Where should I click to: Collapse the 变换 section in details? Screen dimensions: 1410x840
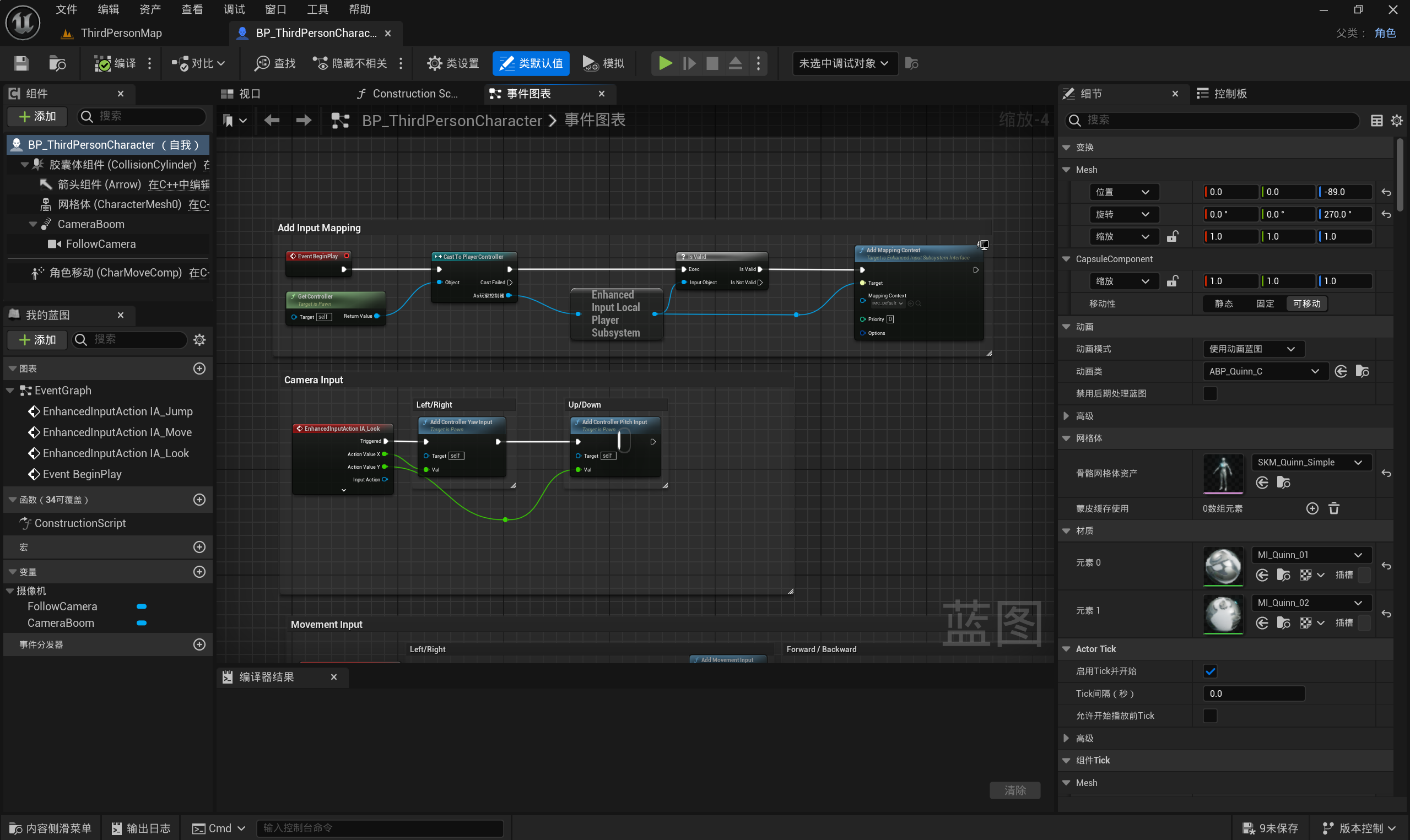click(x=1066, y=147)
